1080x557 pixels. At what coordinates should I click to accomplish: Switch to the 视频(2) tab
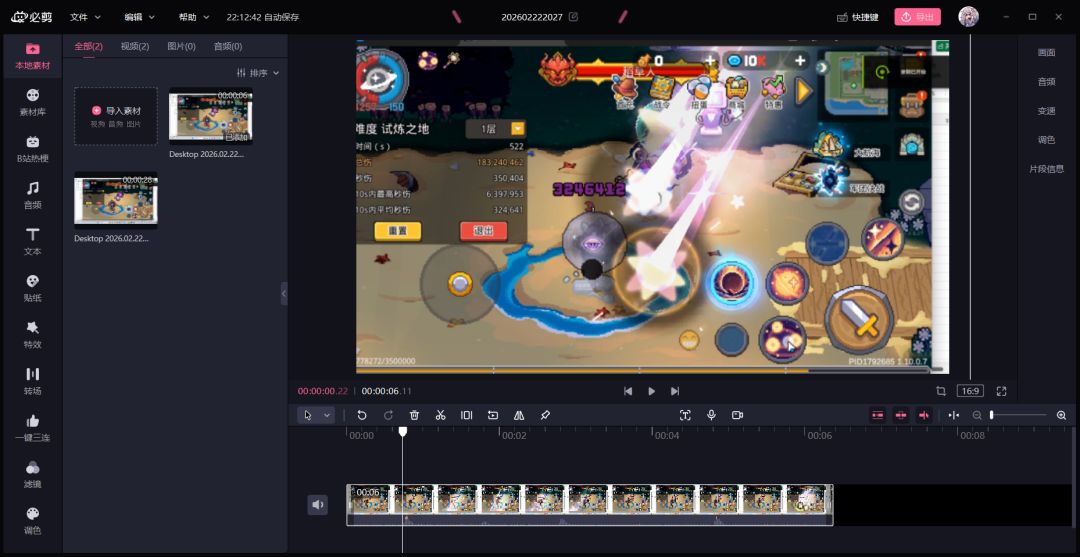click(134, 46)
